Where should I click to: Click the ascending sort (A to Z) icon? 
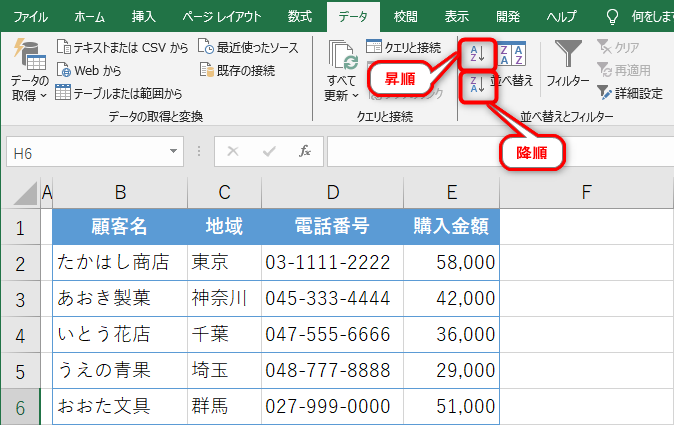[476, 54]
